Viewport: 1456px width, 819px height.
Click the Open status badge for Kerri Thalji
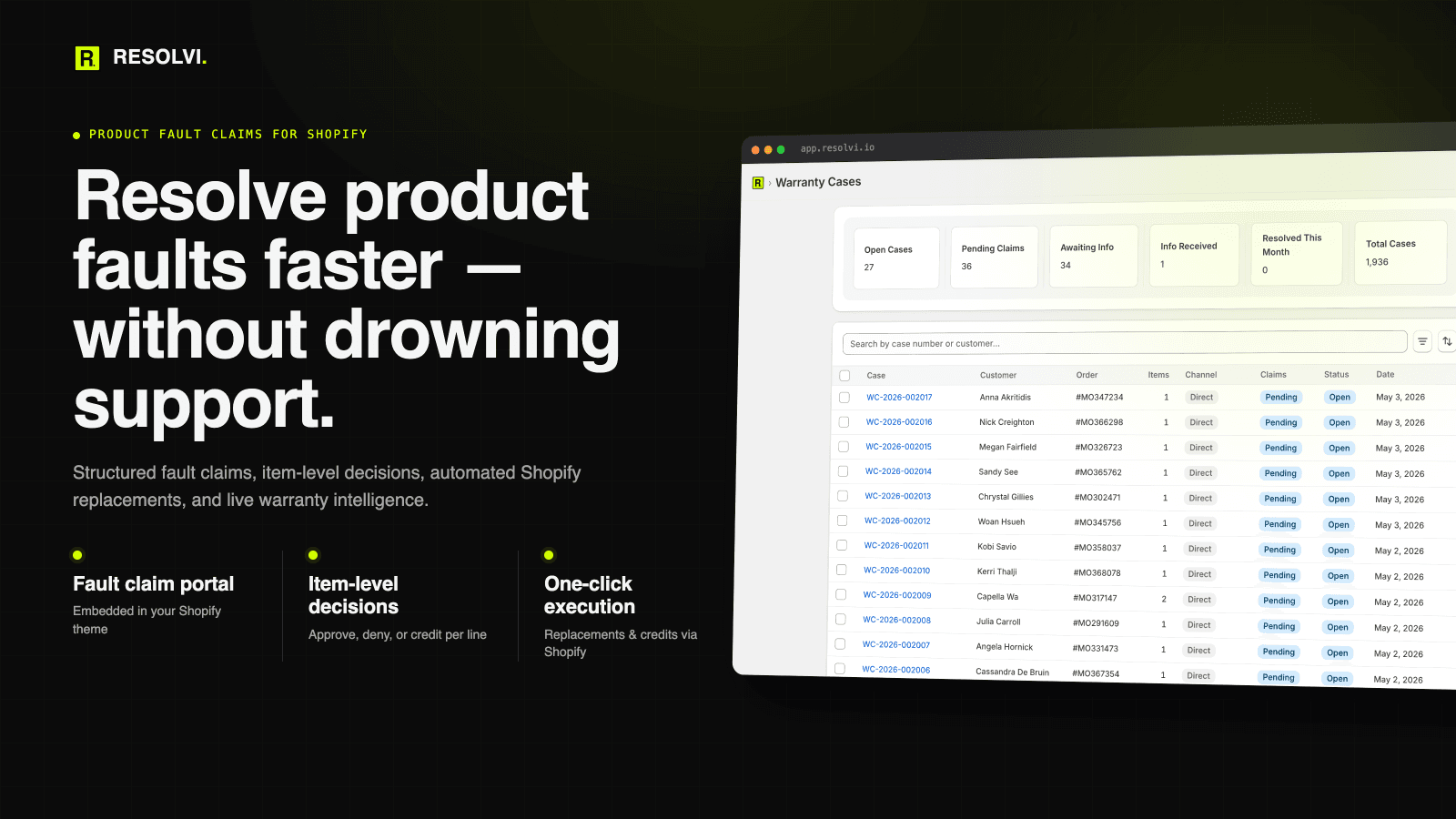(x=1338, y=576)
